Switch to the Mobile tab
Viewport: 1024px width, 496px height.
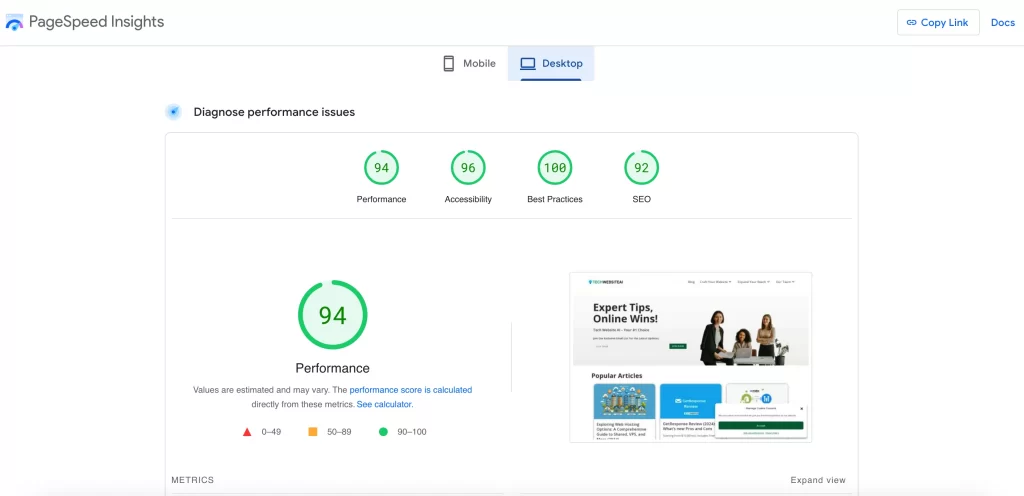pos(469,64)
